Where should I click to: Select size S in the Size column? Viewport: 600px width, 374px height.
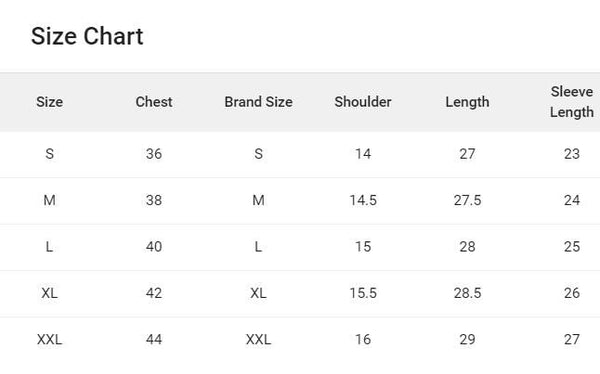pos(49,154)
